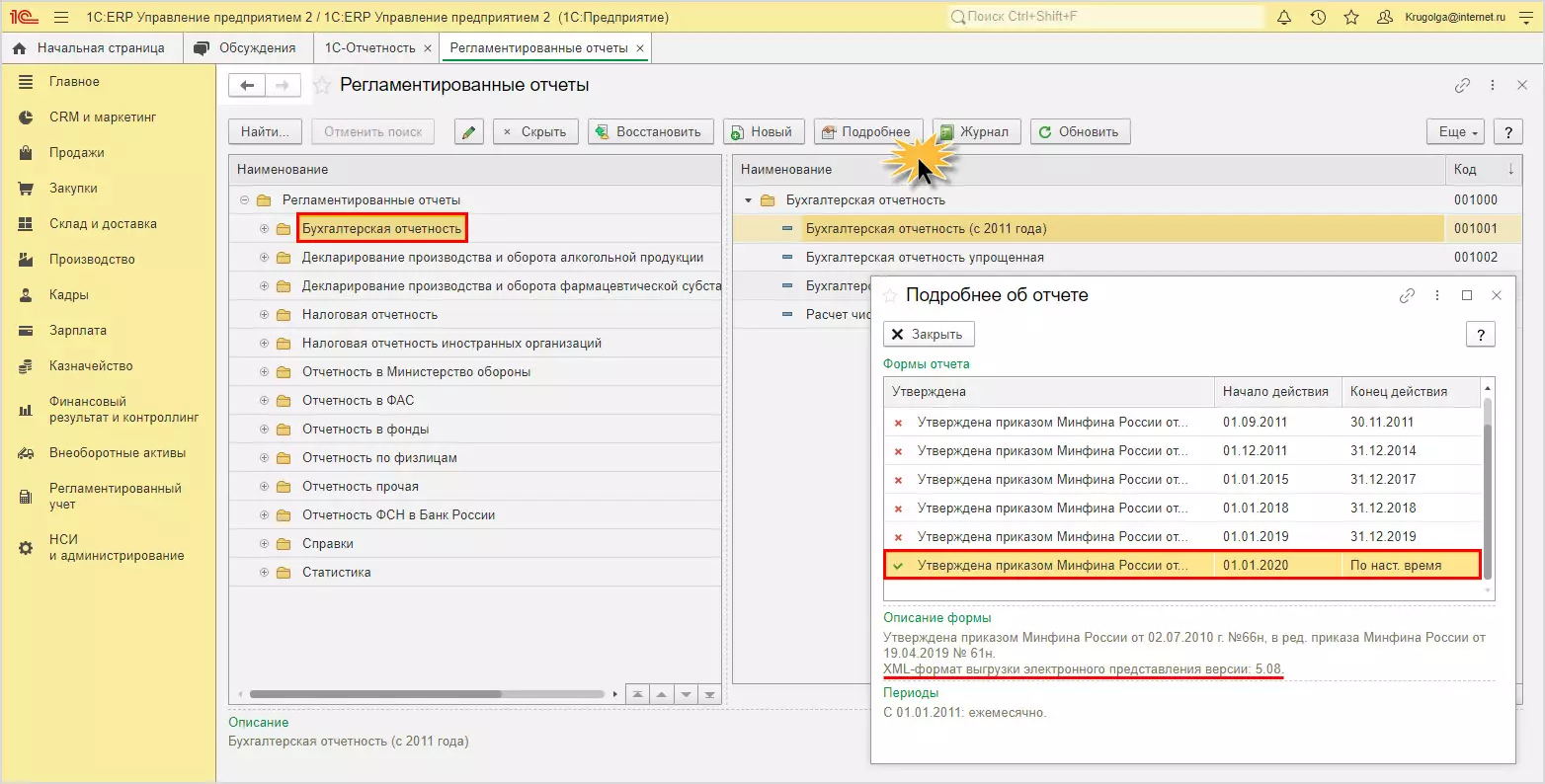Open the Еще dropdown menu
The width and height of the screenshot is (1545, 784).
(x=1456, y=132)
